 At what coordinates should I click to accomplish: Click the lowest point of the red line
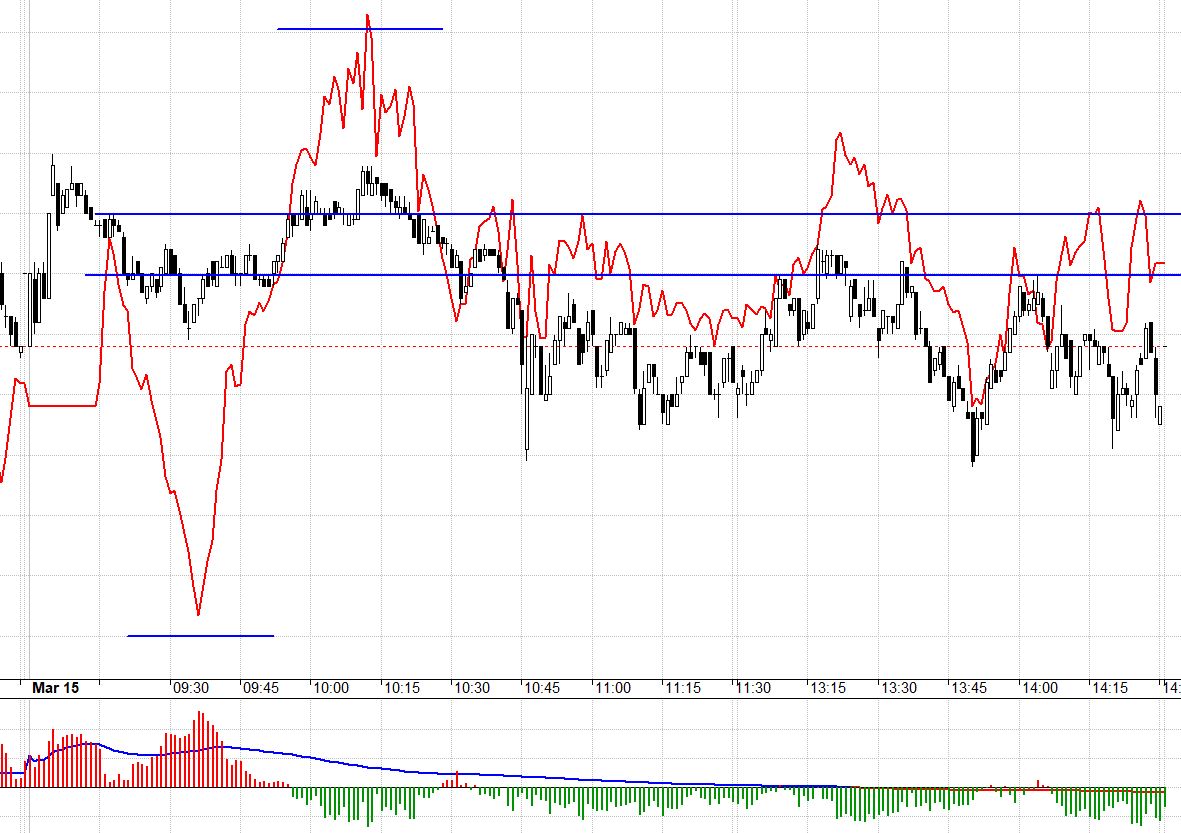tap(198, 614)
